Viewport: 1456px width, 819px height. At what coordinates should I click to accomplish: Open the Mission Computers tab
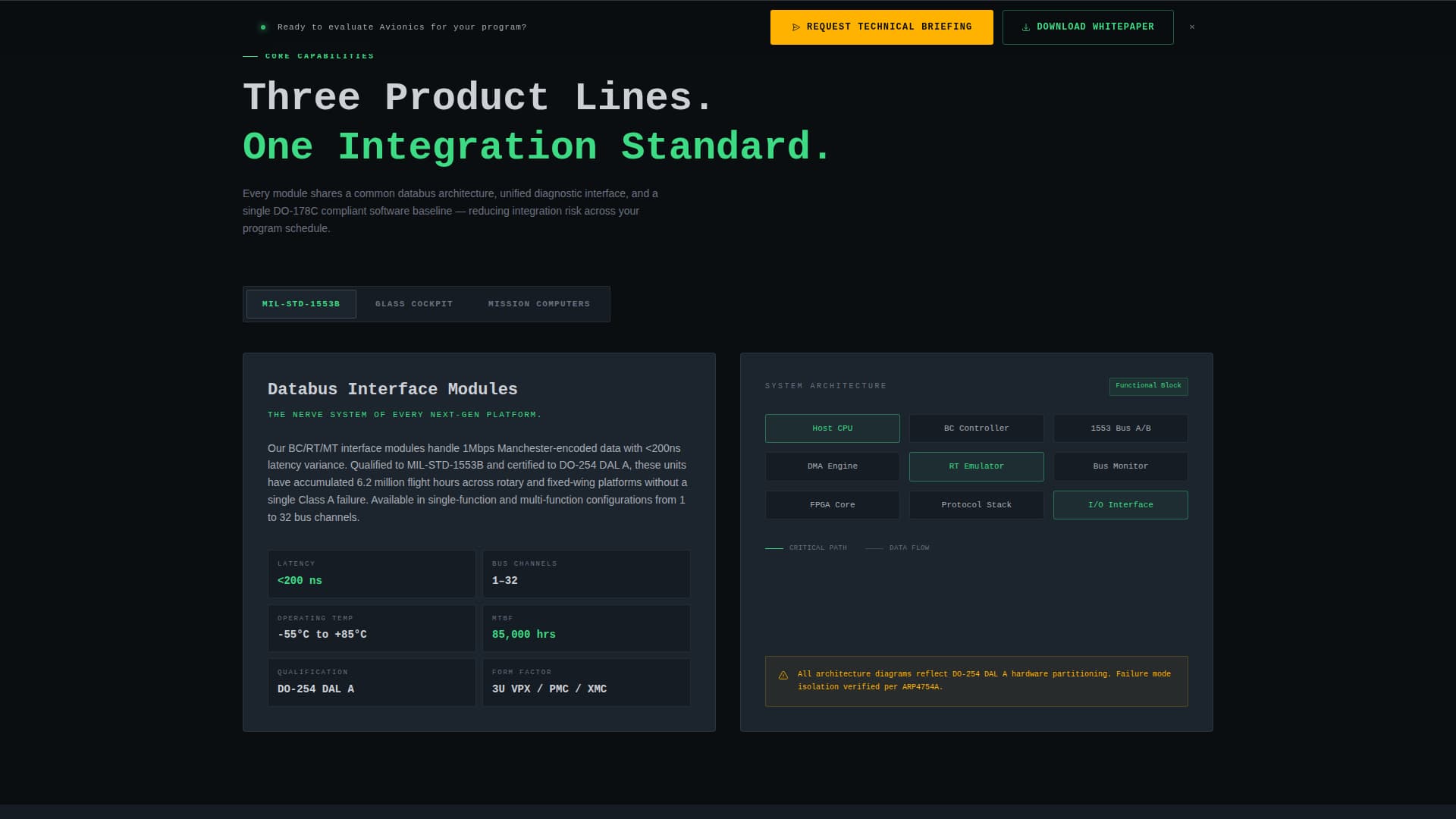[x=538, y=303]
